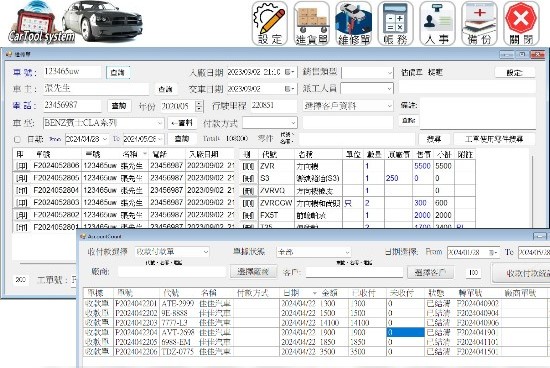The height and width of the screenshot is (368, 550).
Task: Click 設定 button in repair window
Action: [515, 72]
